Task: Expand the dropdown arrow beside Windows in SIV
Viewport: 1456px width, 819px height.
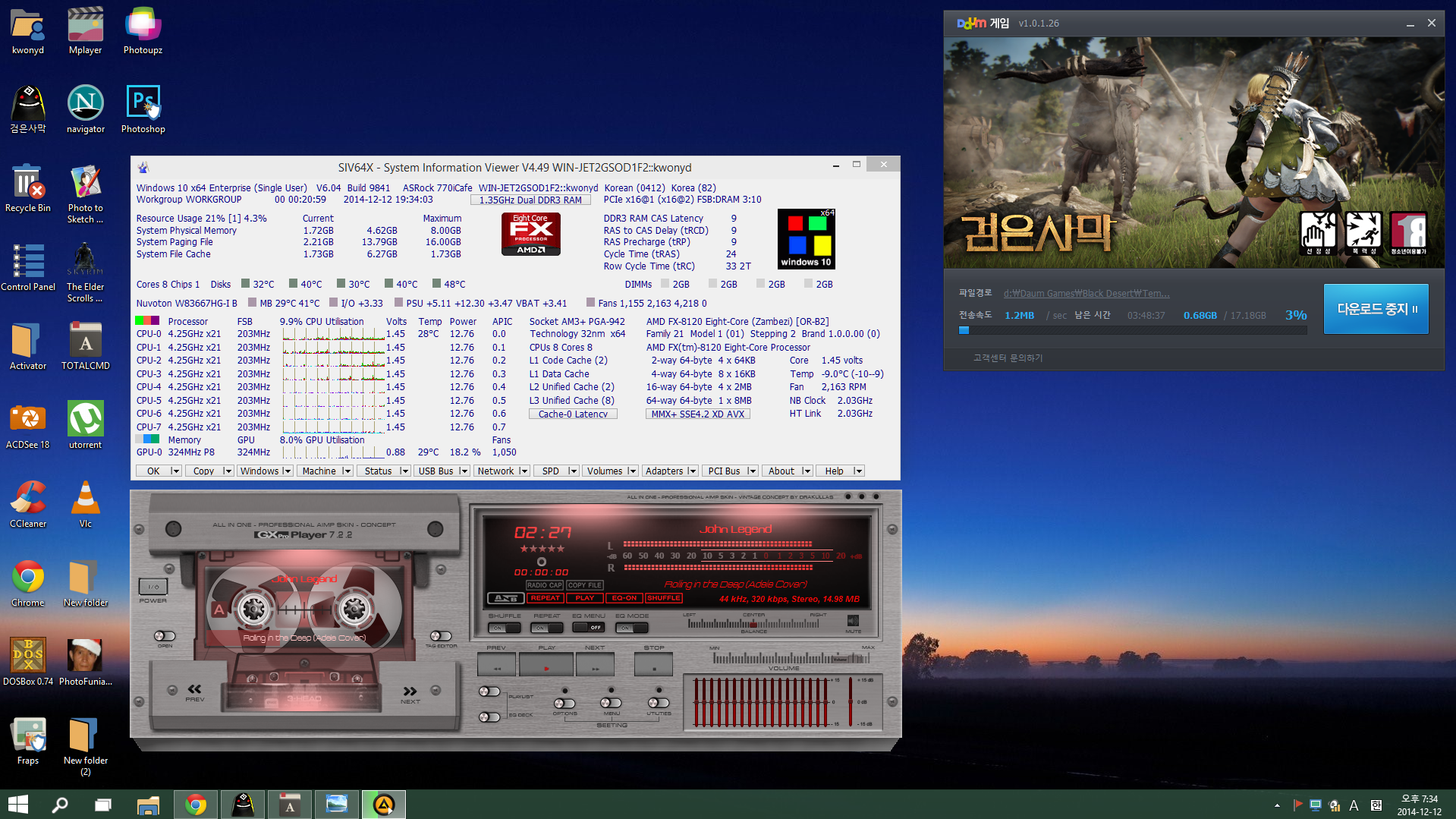Action: point(287,471)
